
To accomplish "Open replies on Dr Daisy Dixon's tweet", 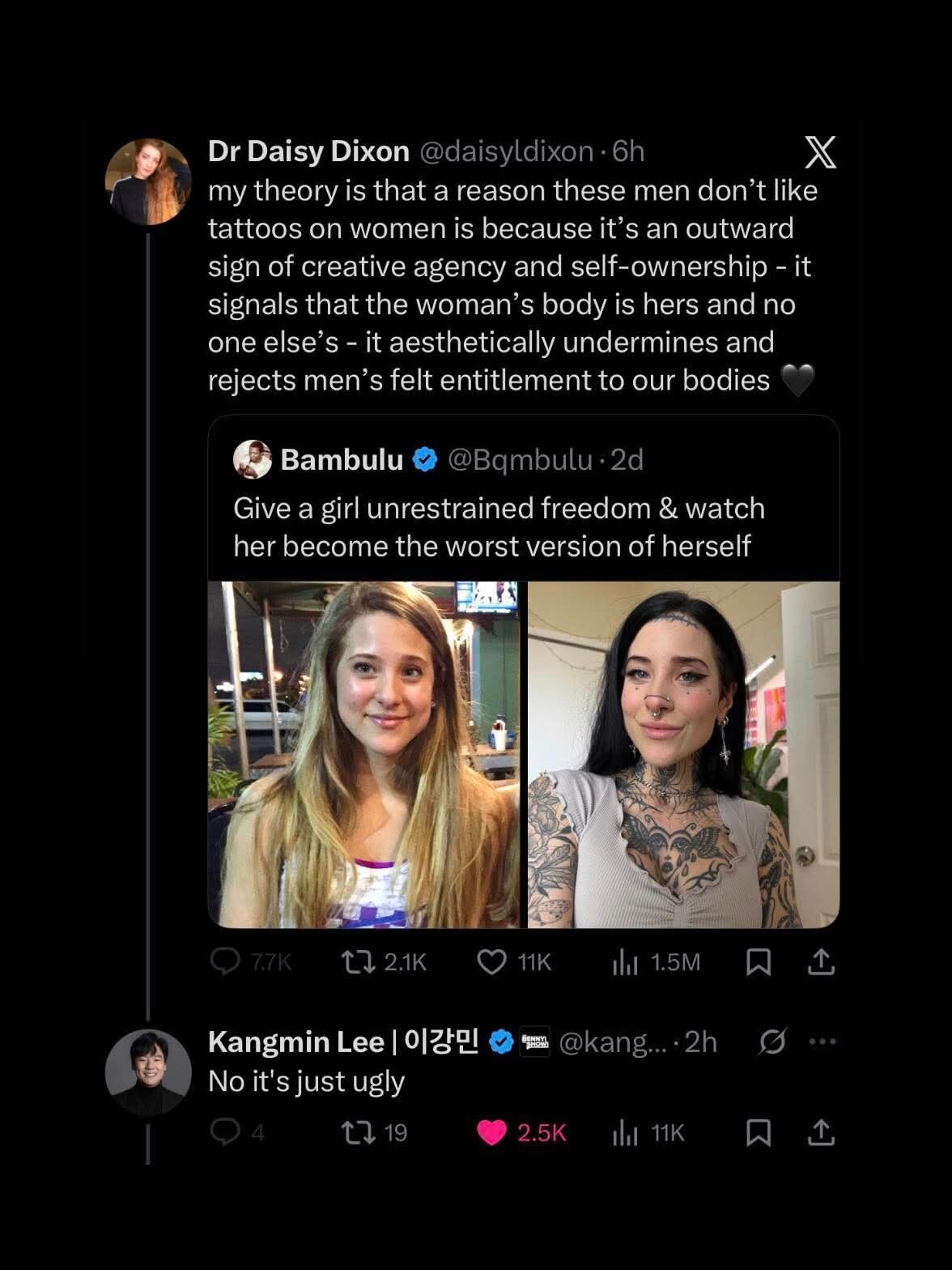I will pos(225,961).
